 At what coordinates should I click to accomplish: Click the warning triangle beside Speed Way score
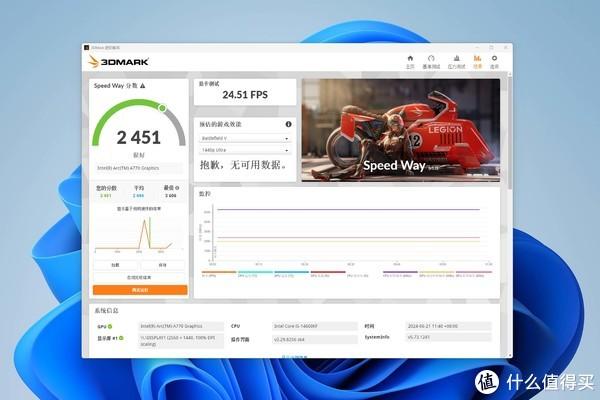(143, 86)
